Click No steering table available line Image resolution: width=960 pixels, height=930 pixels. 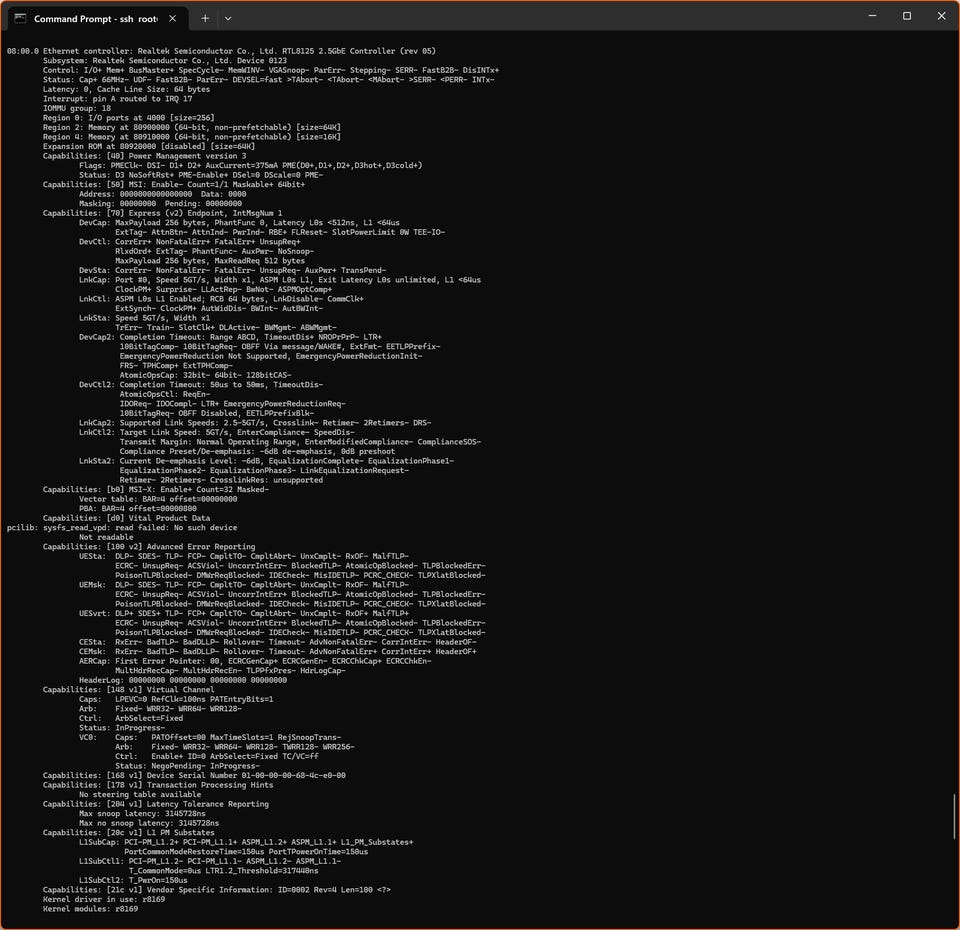140,794
